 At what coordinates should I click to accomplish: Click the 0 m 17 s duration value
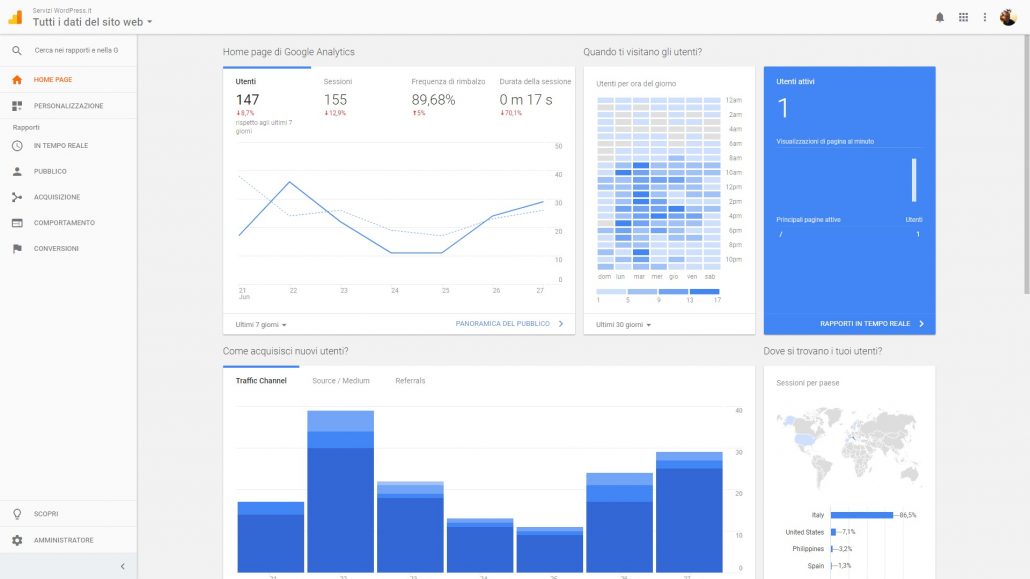526,100
